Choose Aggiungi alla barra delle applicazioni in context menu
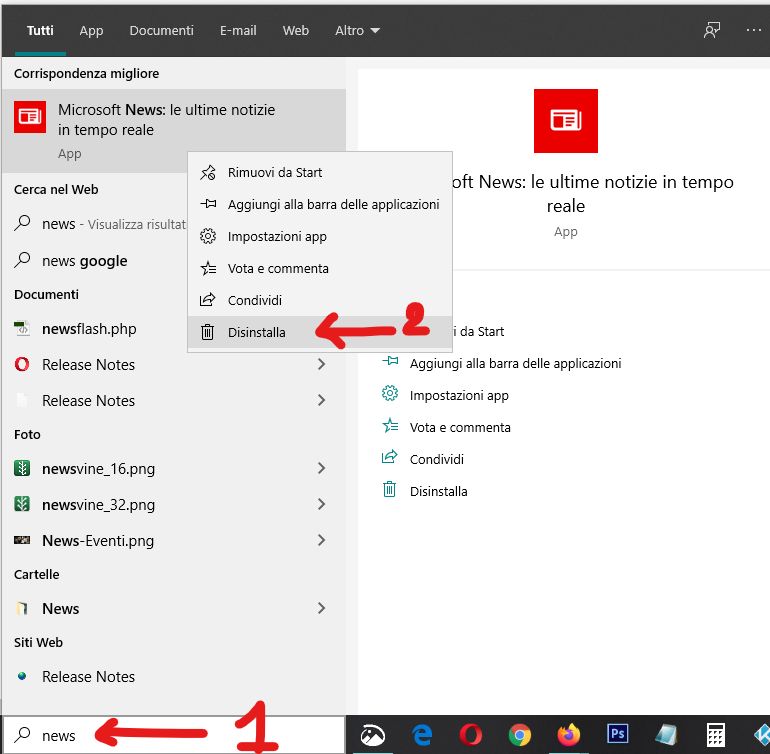The image size is (770, 754). (320, 204)
